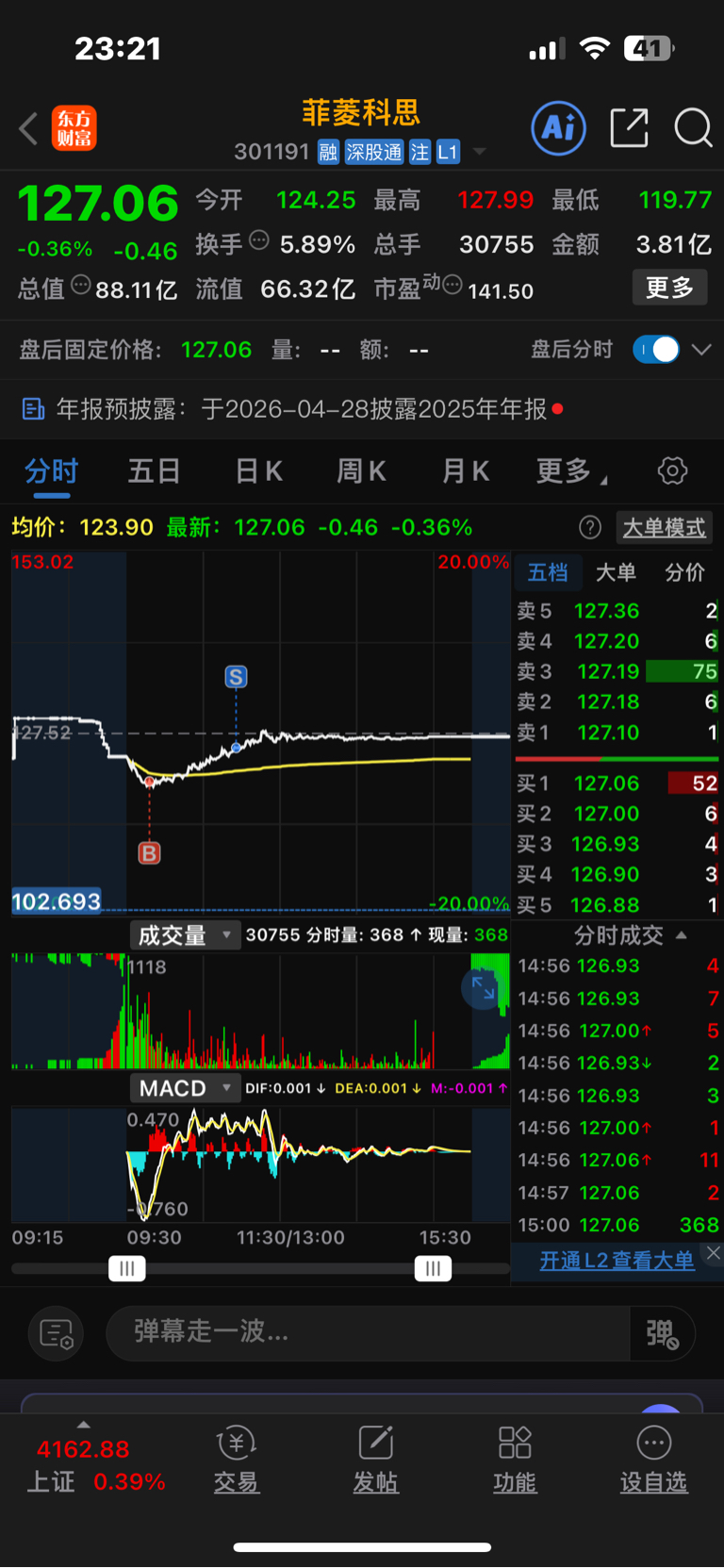Open the 发帖 post icon
Viewport: 724px width, 1568px height.
pos(375,1459)
